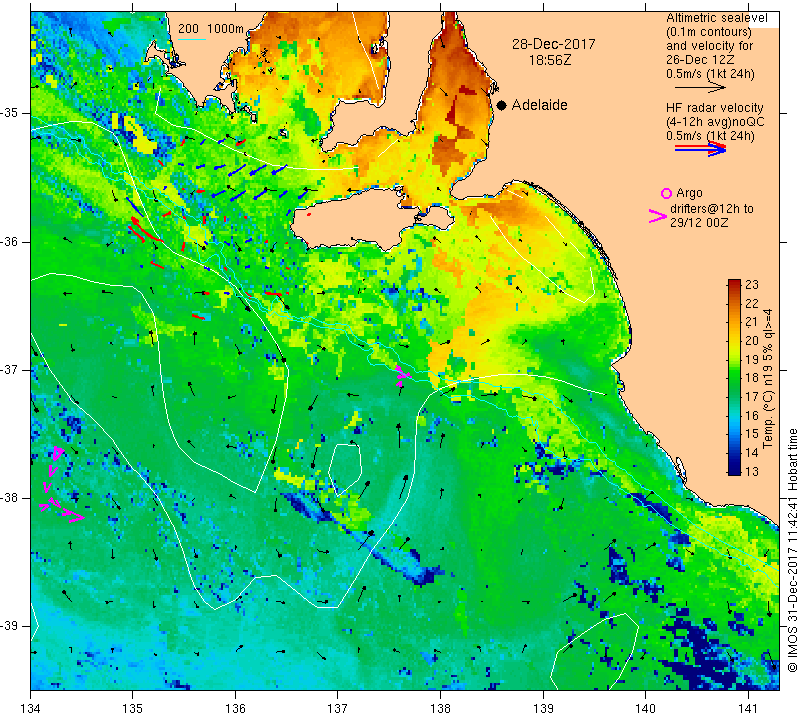Click the '(4-12h avg)noQC' legend text

(x=715, y=122)
